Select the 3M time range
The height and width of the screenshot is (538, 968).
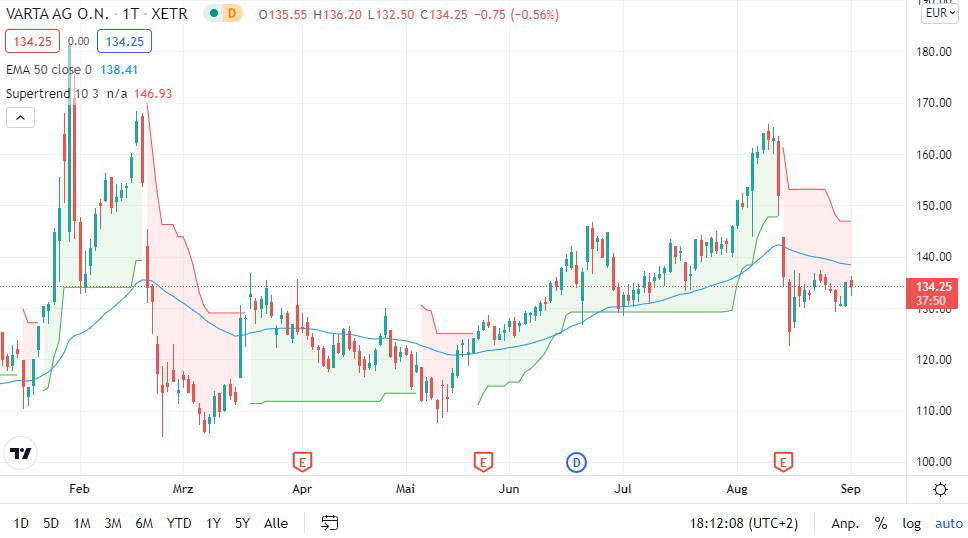click(x=112, y=523)
